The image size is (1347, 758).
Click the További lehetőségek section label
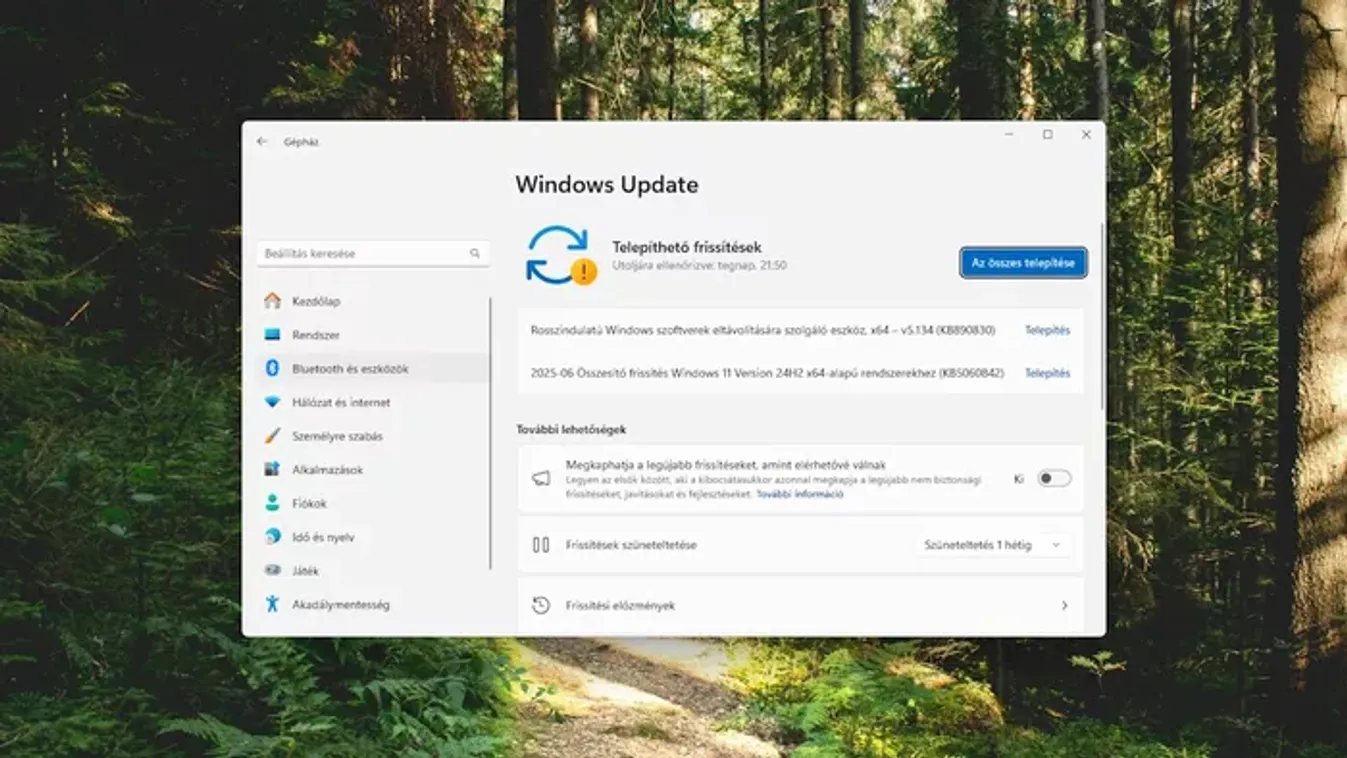click(x=571, y=429)
